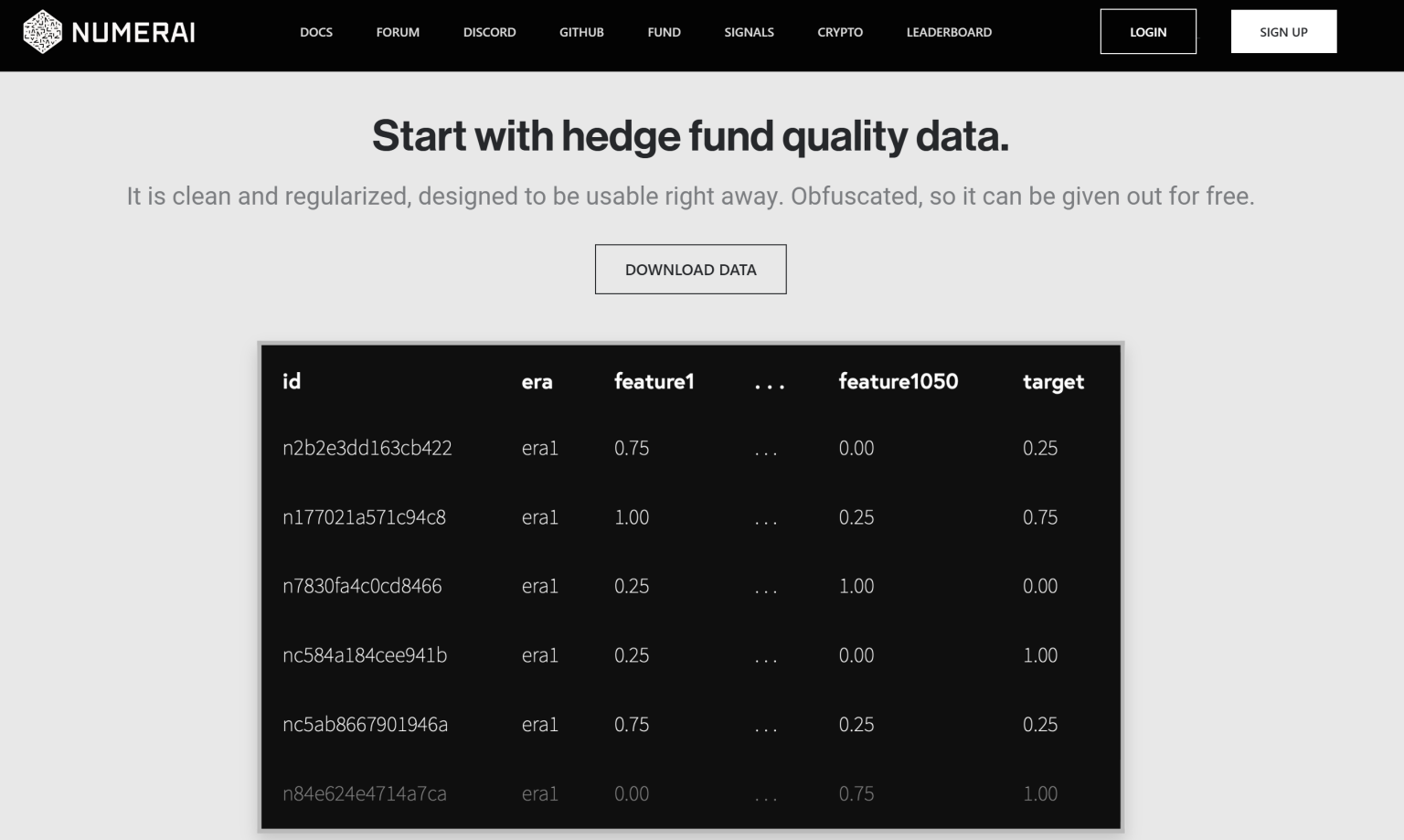This screenshot has width=1404, height=840.
Task: Click the LOGIN button
Action: [1148, 31]
